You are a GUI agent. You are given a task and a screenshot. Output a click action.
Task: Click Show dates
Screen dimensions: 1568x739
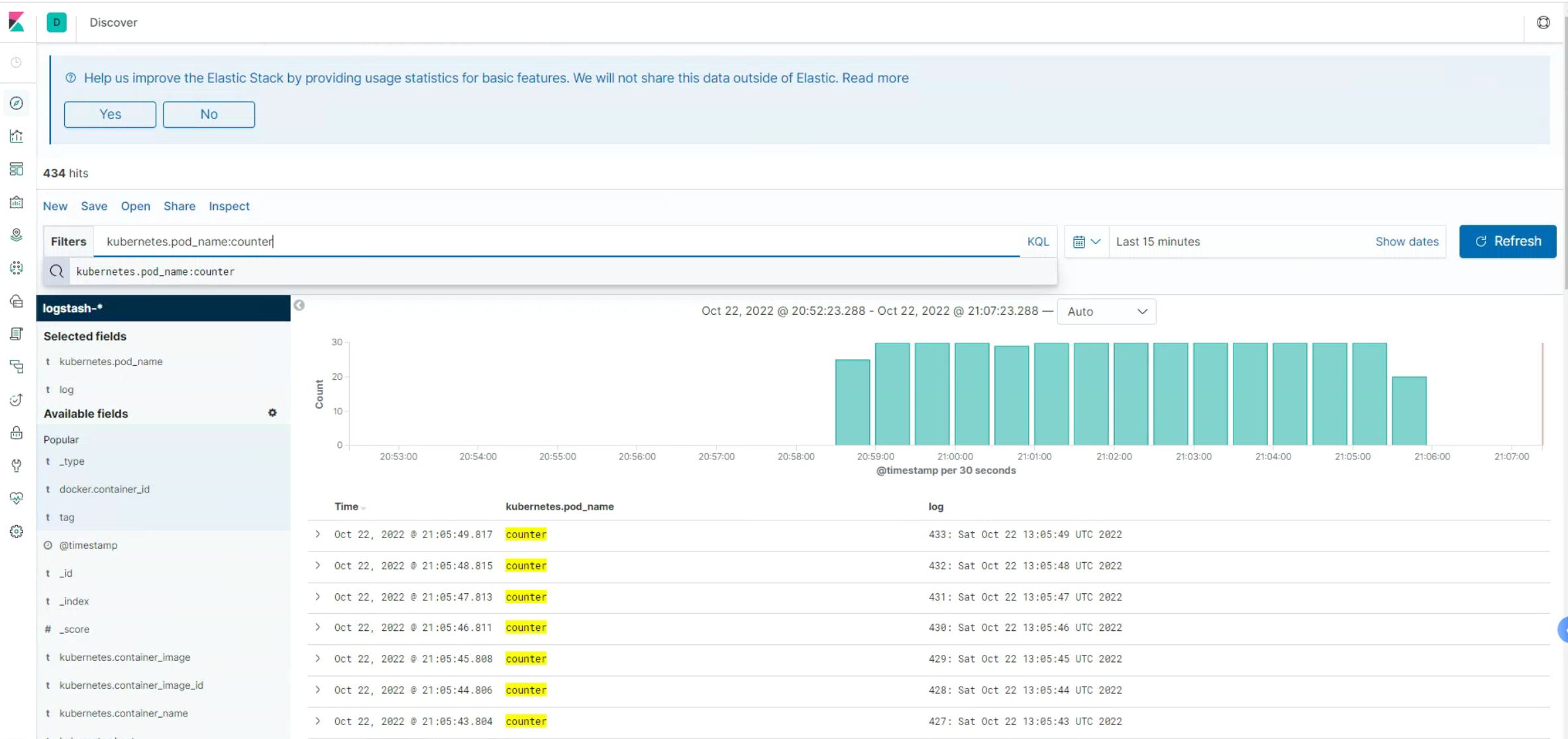[1407, 242]
